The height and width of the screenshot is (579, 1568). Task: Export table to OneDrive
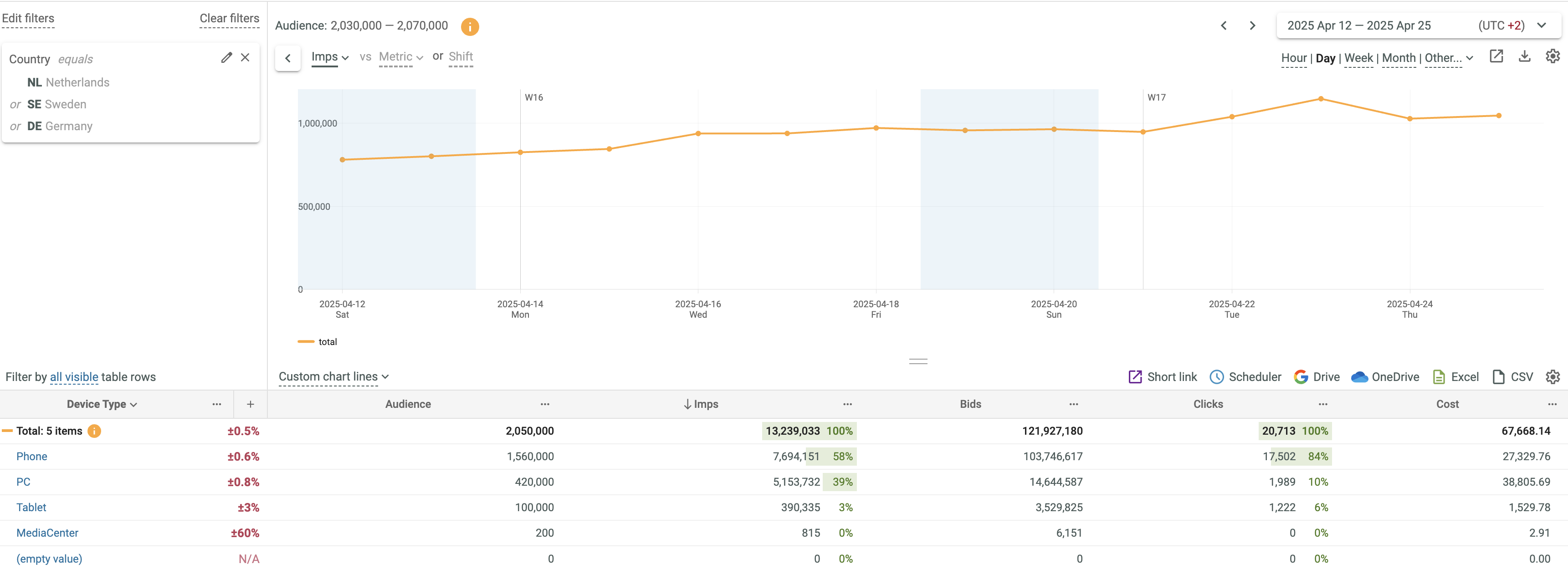pos(1385,377)
